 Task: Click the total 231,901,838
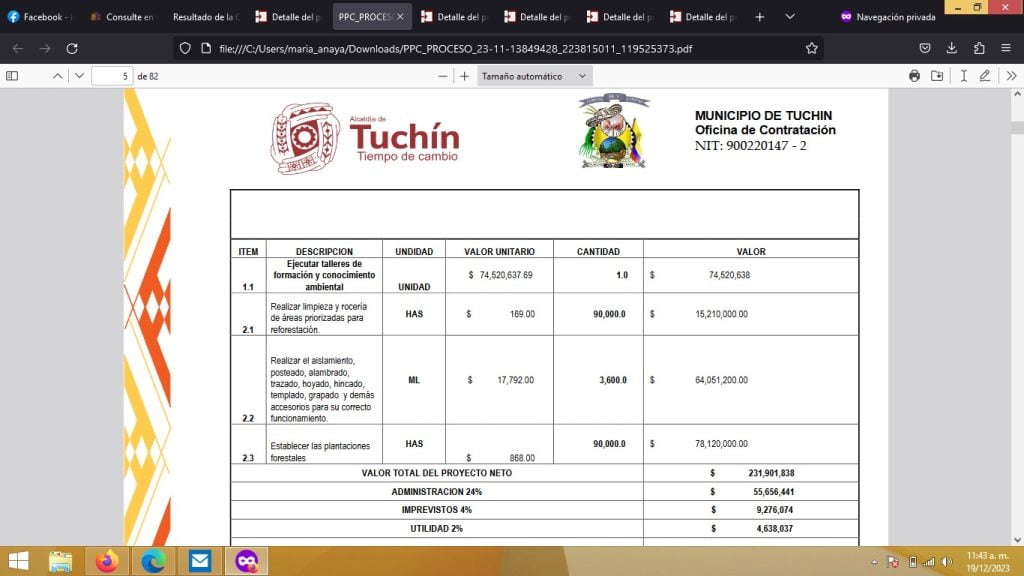point(771,473)
